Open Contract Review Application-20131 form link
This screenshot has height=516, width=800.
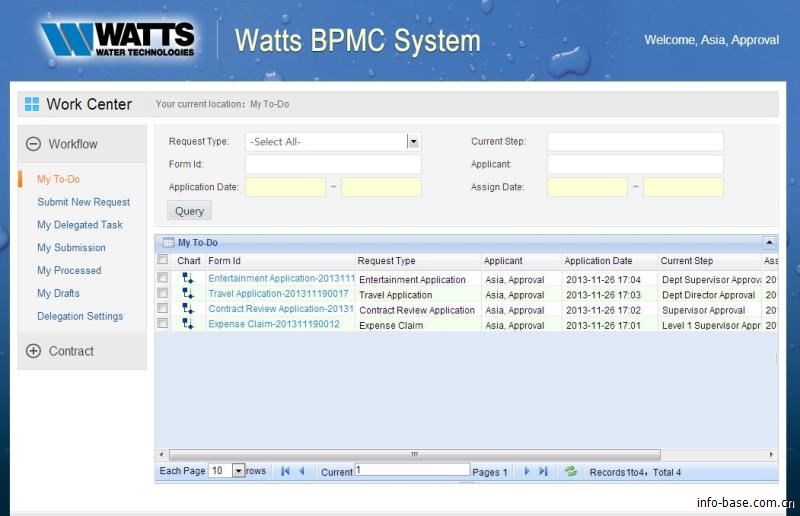(281, 309)
